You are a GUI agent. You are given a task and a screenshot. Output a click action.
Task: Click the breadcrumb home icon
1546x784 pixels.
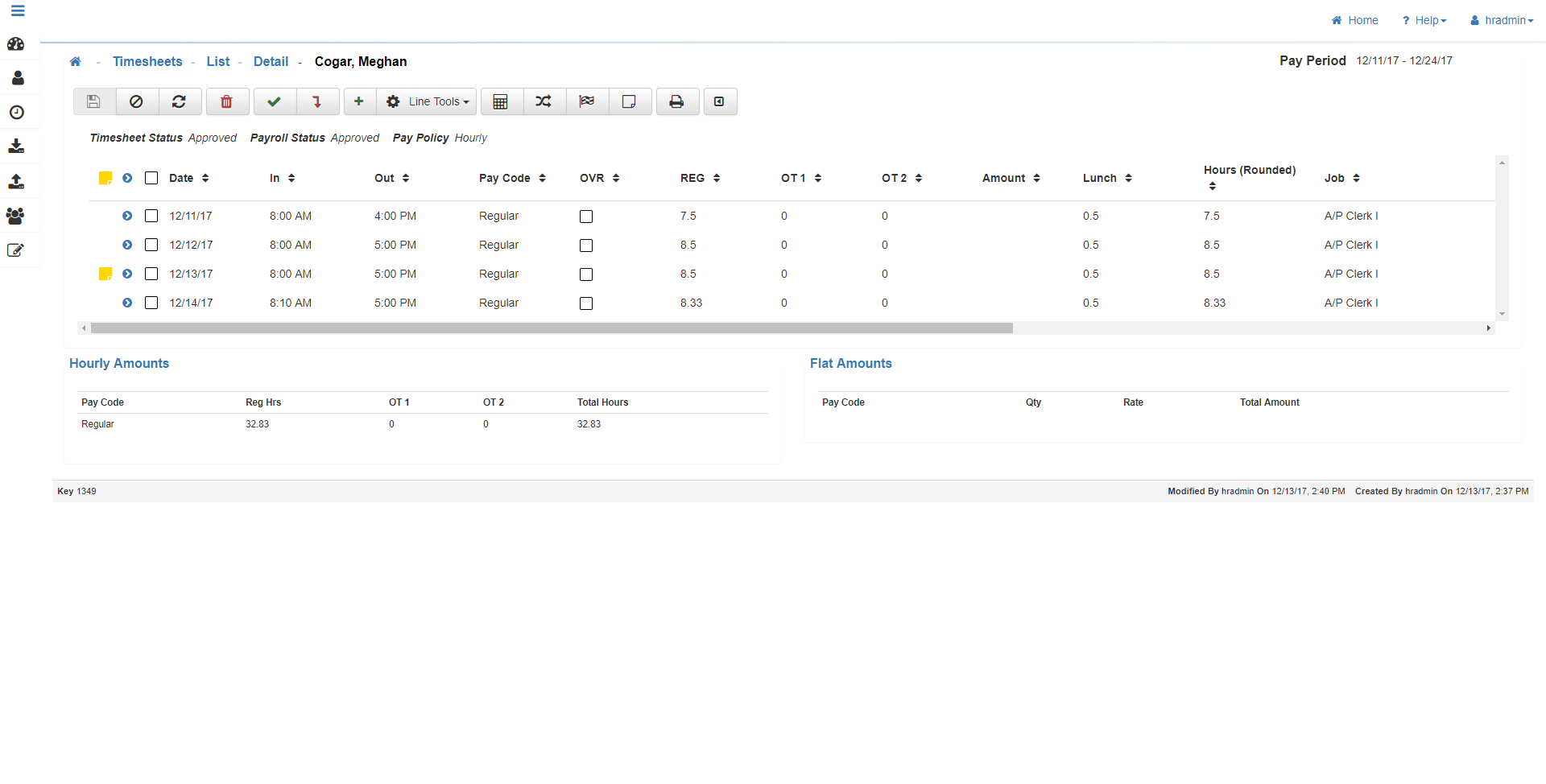[x=76, y=62]
